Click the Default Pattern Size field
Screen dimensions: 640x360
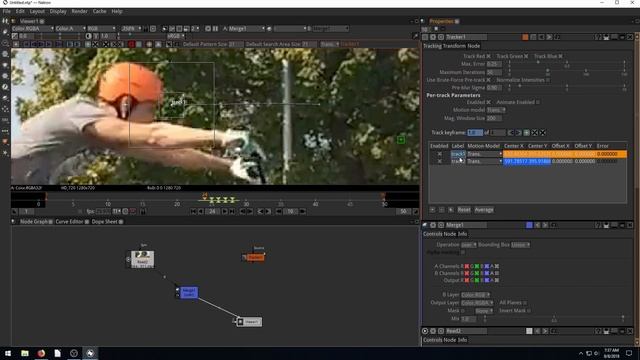(x=236, y=44)
